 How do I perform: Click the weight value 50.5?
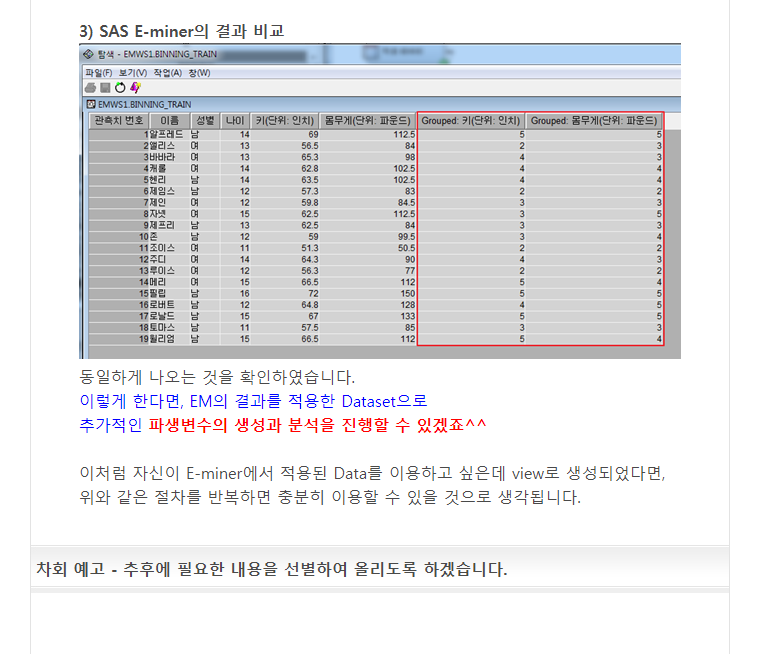[406, 248]
